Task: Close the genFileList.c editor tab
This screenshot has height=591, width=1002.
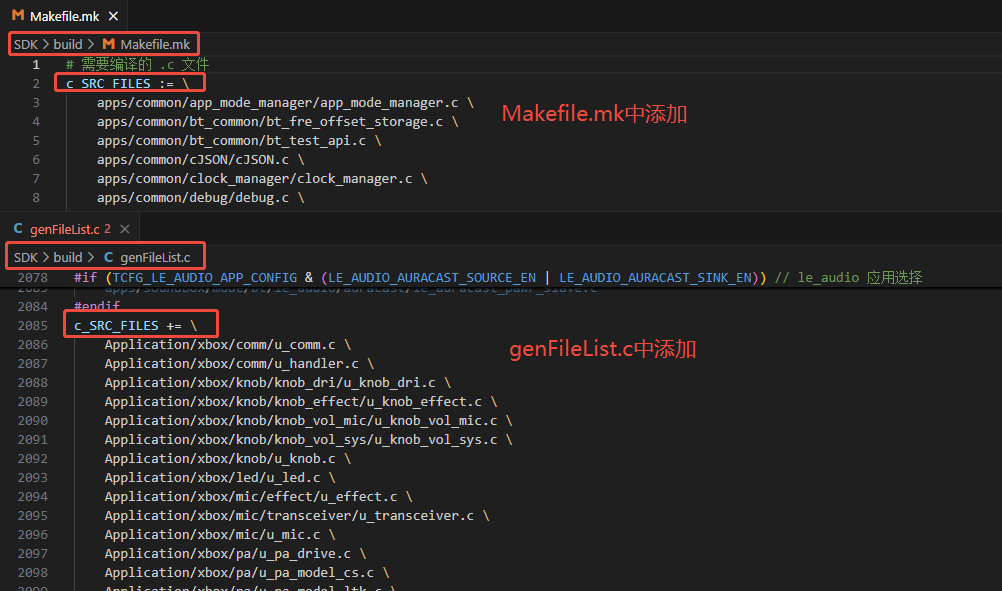Action: click(x=125, y=229)
